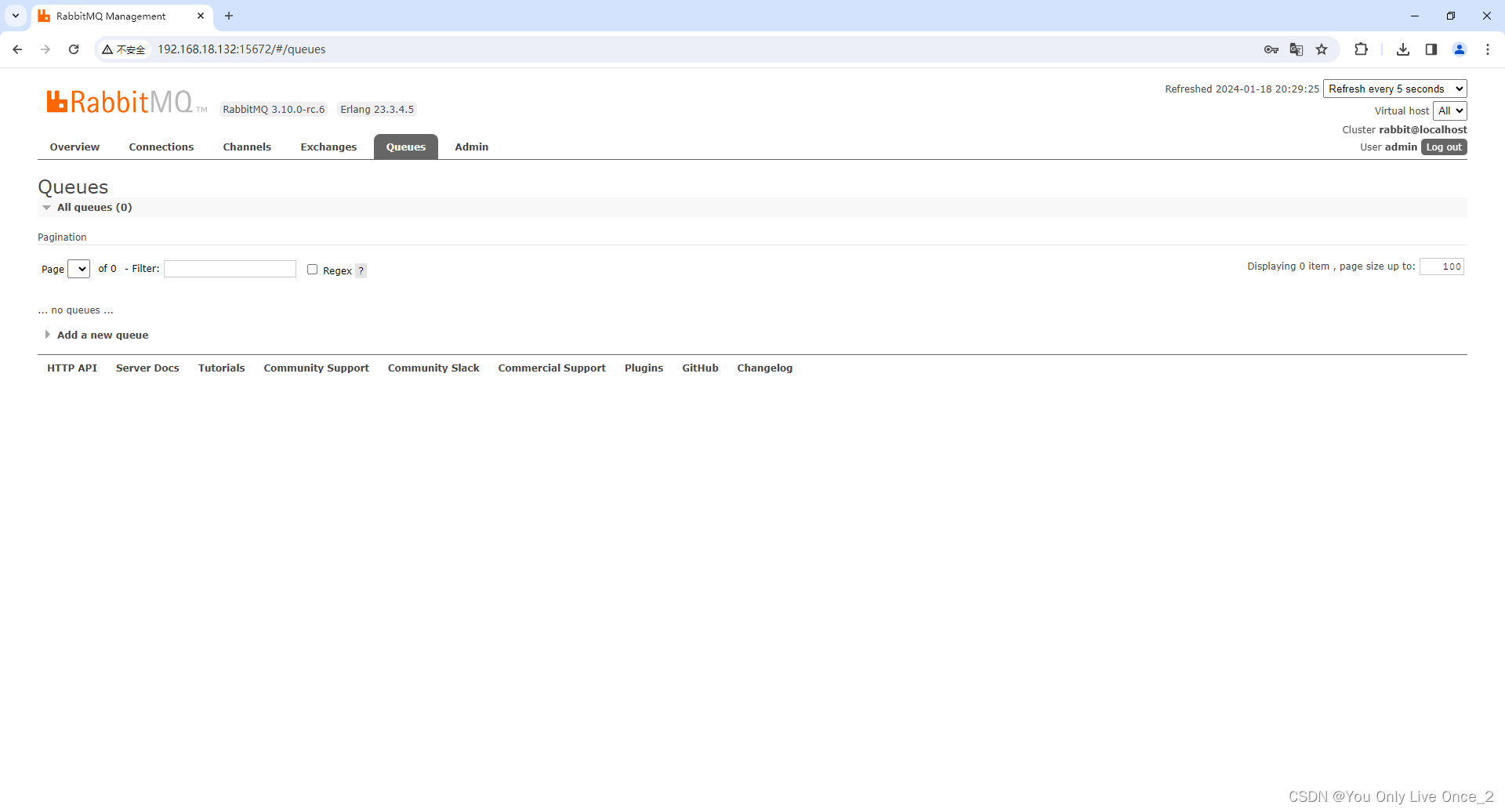Enable the Regex filter checkbox

[x=312, y=270]
